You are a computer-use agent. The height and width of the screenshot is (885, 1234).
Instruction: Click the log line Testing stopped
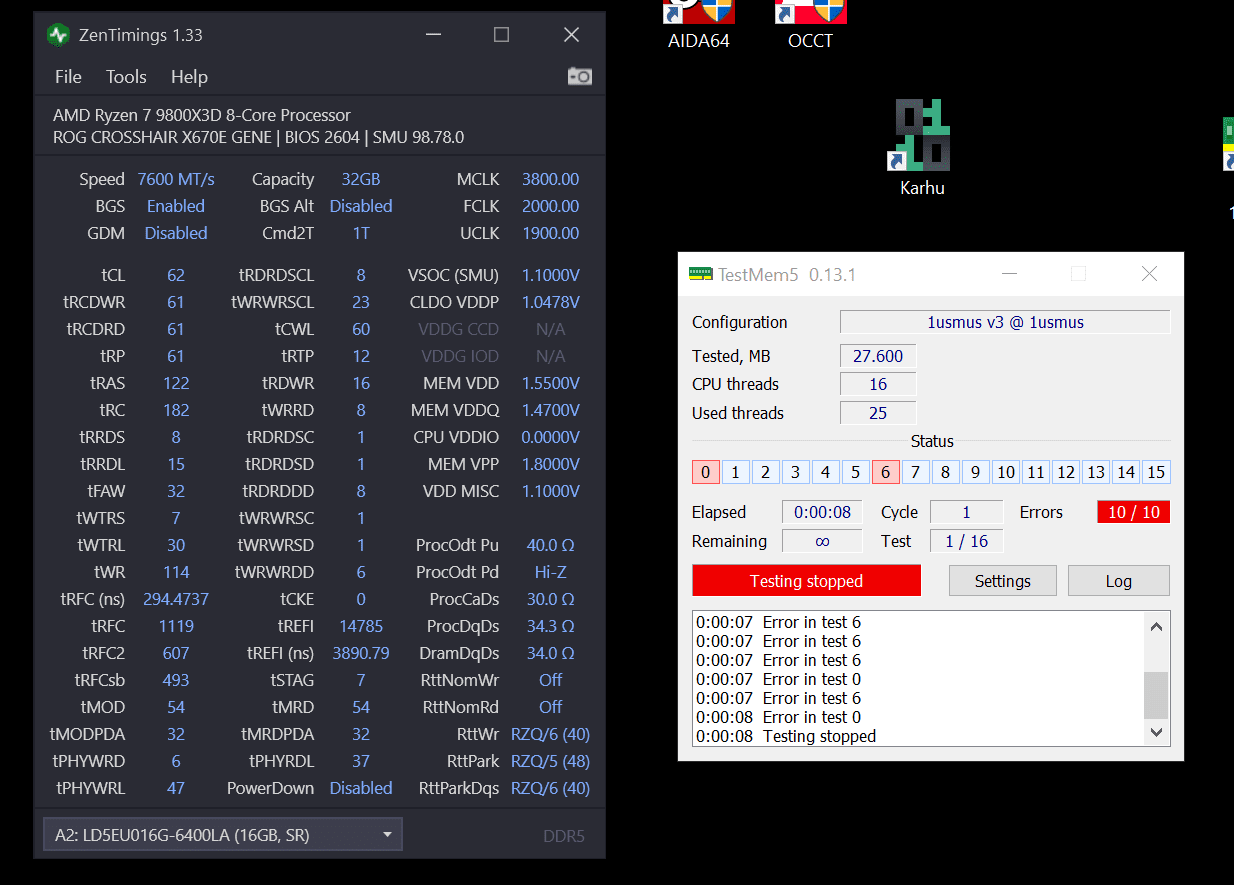coord(819,736)
